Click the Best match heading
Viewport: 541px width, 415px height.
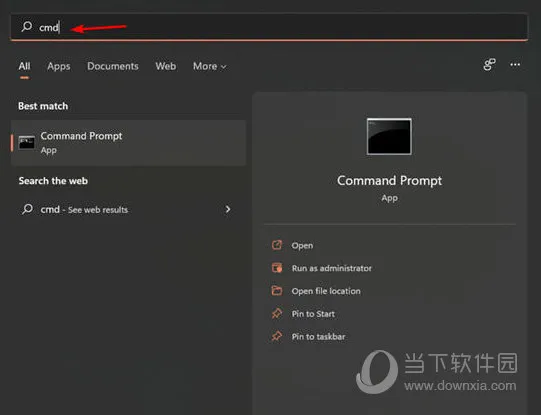(x=43, y=106)
